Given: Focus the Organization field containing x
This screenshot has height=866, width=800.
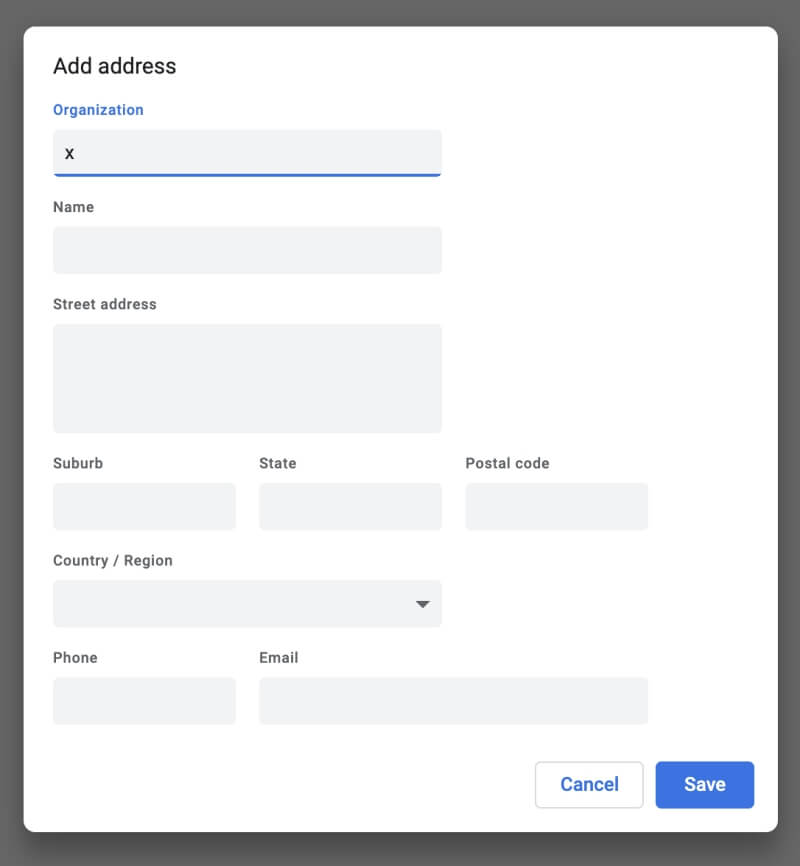Looking at the screenshot, I should tap(247, 153).
